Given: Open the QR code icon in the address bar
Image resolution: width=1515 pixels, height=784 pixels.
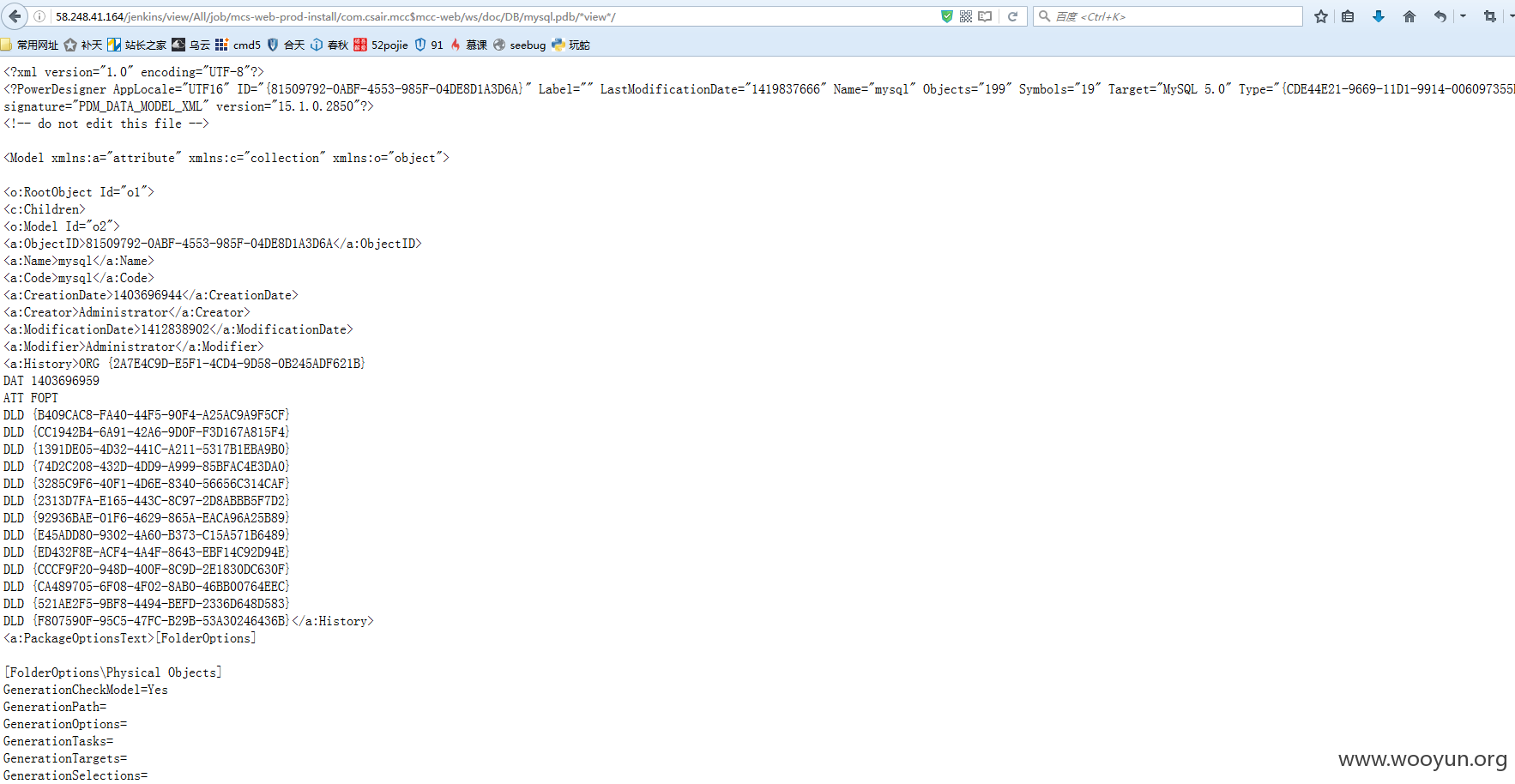Looking at the screenshot, I should click(x=966, y=16).
